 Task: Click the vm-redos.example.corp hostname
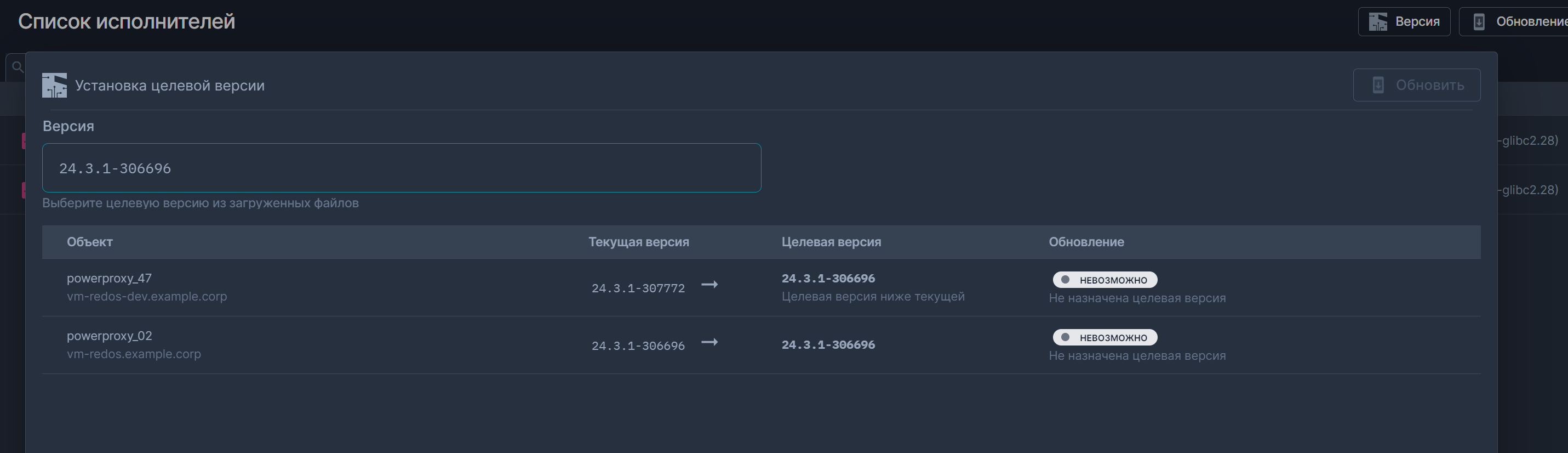click(133, 354)
